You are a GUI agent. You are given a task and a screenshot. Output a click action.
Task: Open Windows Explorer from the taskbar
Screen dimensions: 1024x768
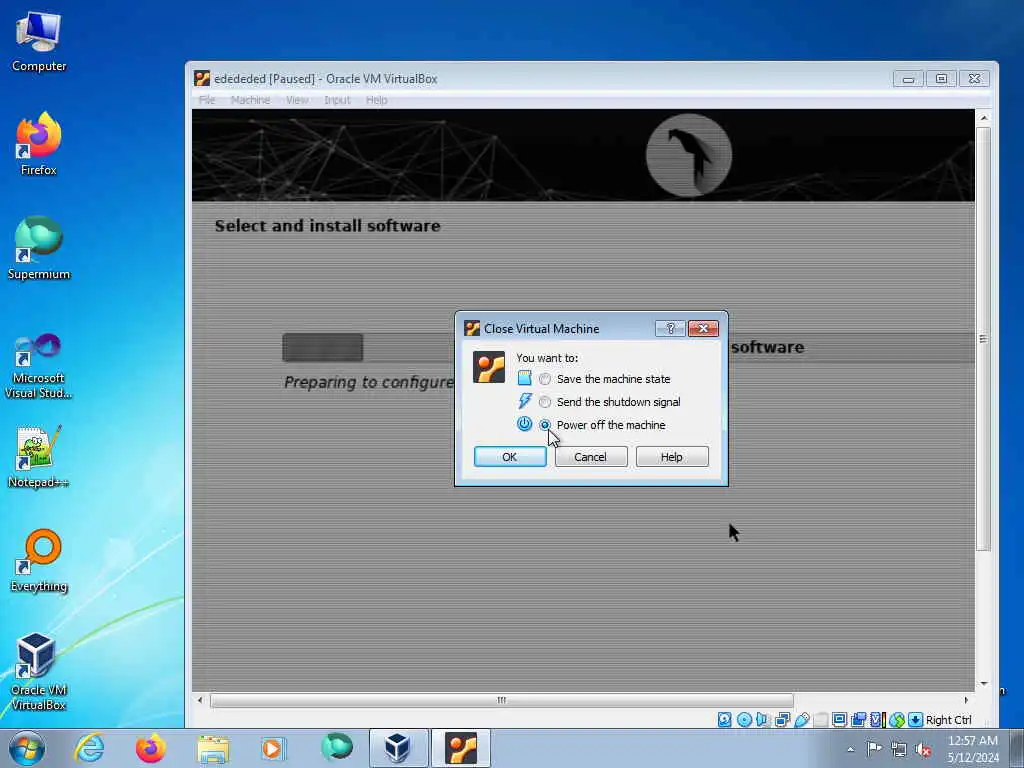click(213, 748)
